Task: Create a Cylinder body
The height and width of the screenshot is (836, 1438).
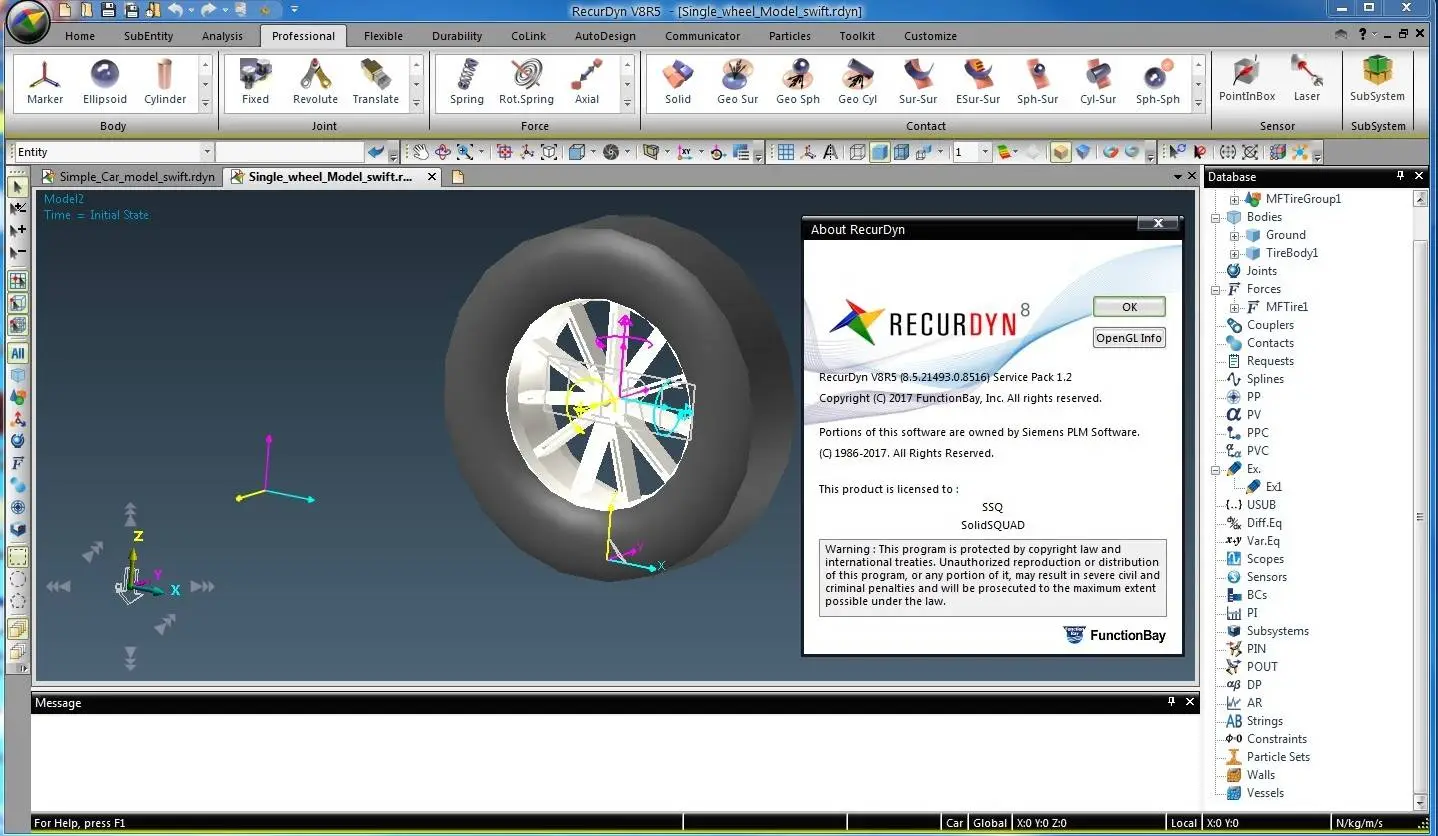Action: point(165,82)
